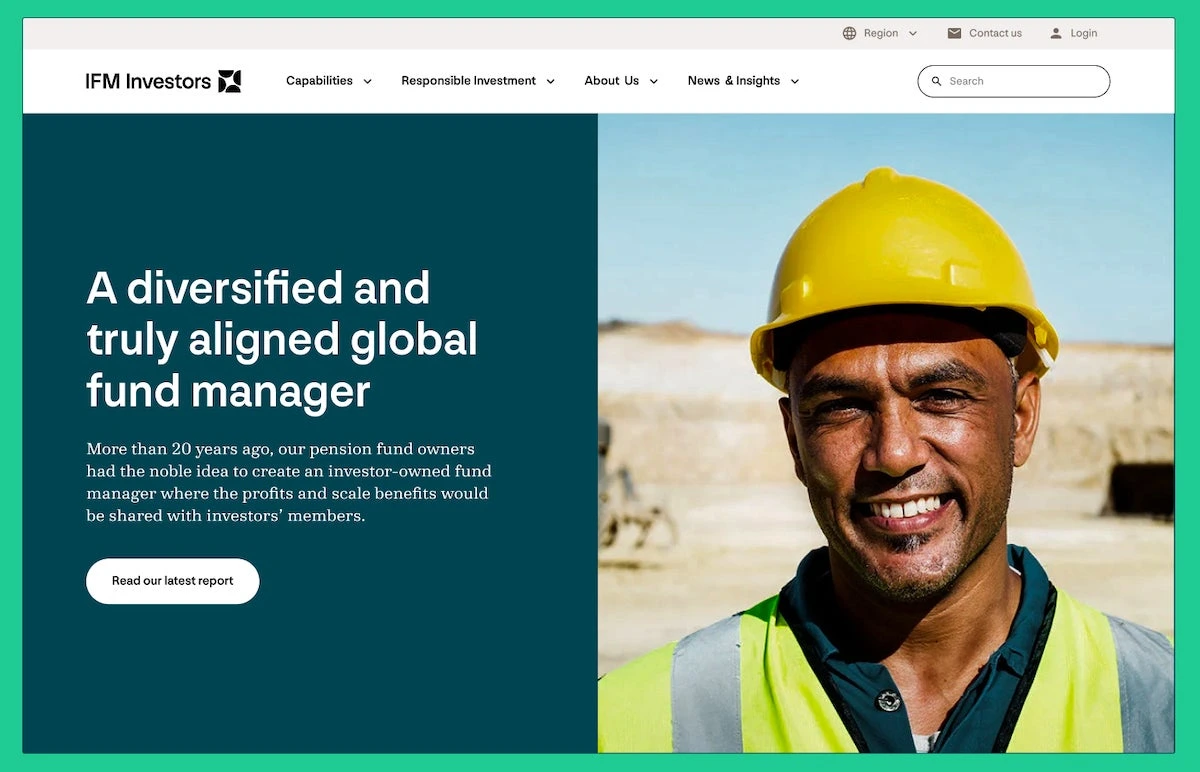Open the Responsible Investment menu
The height and width of the screenshot is (772, 1200).
pyautogui.click(x=468, y=81)
